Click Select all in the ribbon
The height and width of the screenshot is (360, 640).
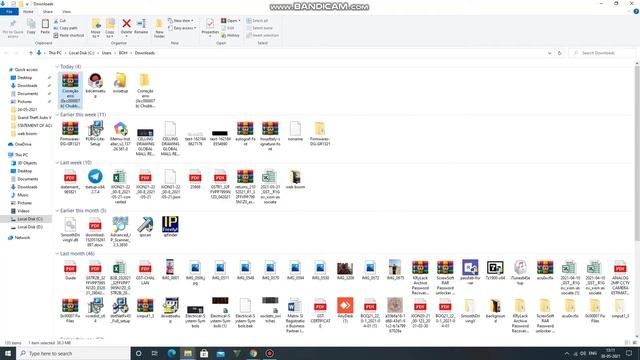click(x=257, y=20)
